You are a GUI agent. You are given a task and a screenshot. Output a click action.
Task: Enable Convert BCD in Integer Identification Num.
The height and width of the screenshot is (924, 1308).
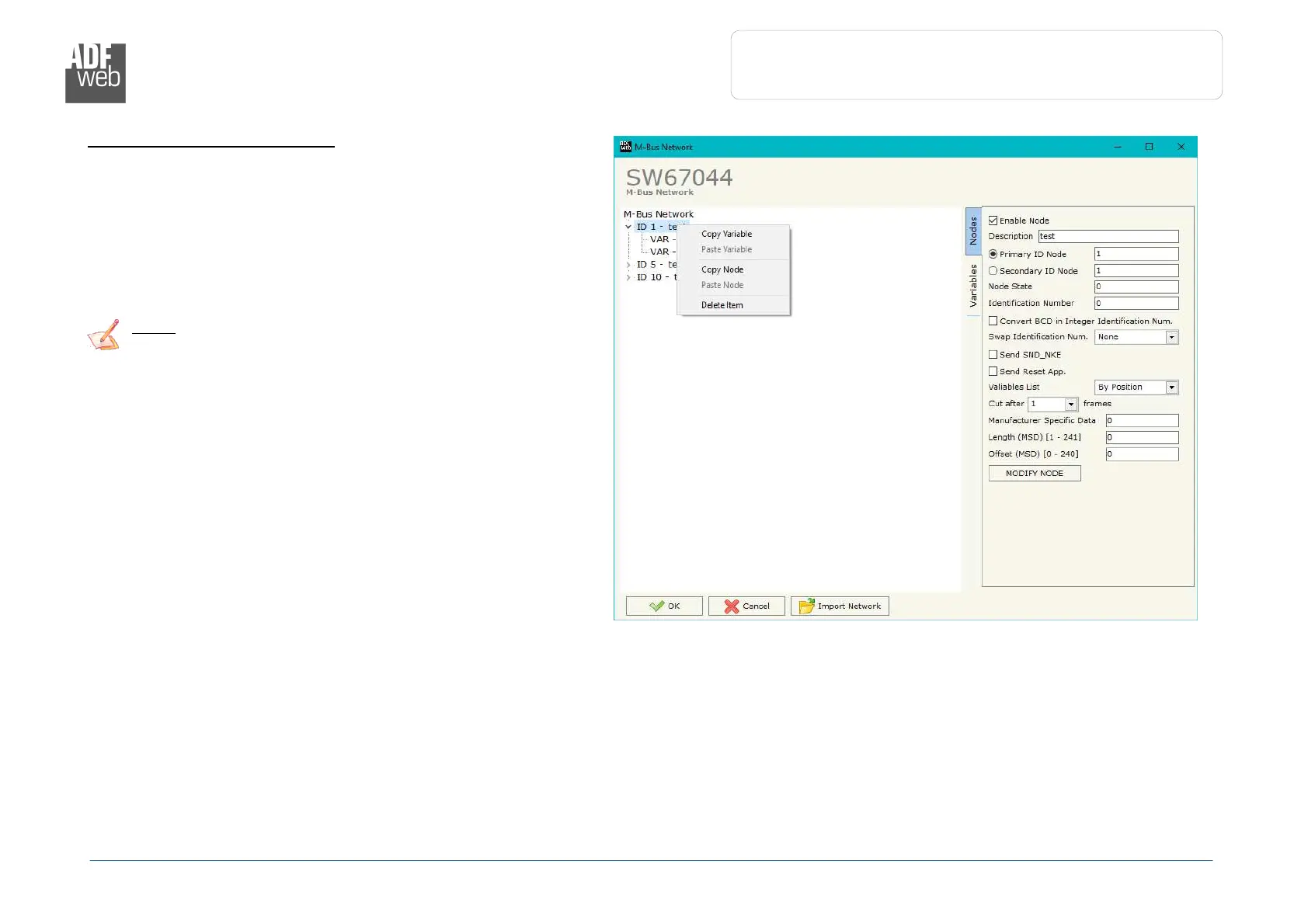click(x=993, y=321)
